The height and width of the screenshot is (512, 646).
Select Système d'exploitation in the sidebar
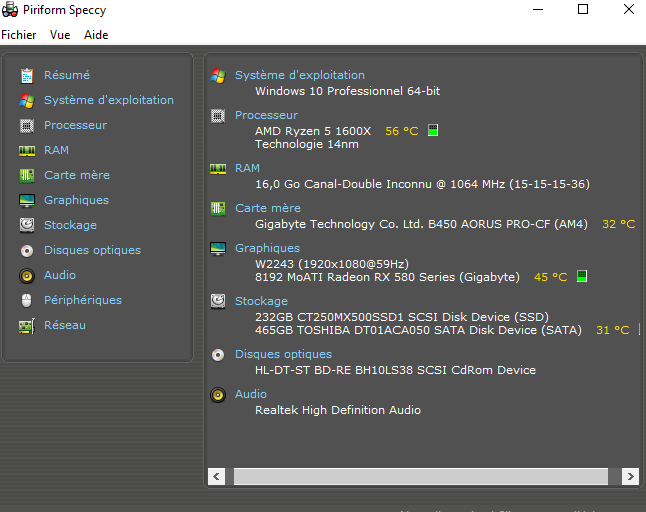point(108,100)
